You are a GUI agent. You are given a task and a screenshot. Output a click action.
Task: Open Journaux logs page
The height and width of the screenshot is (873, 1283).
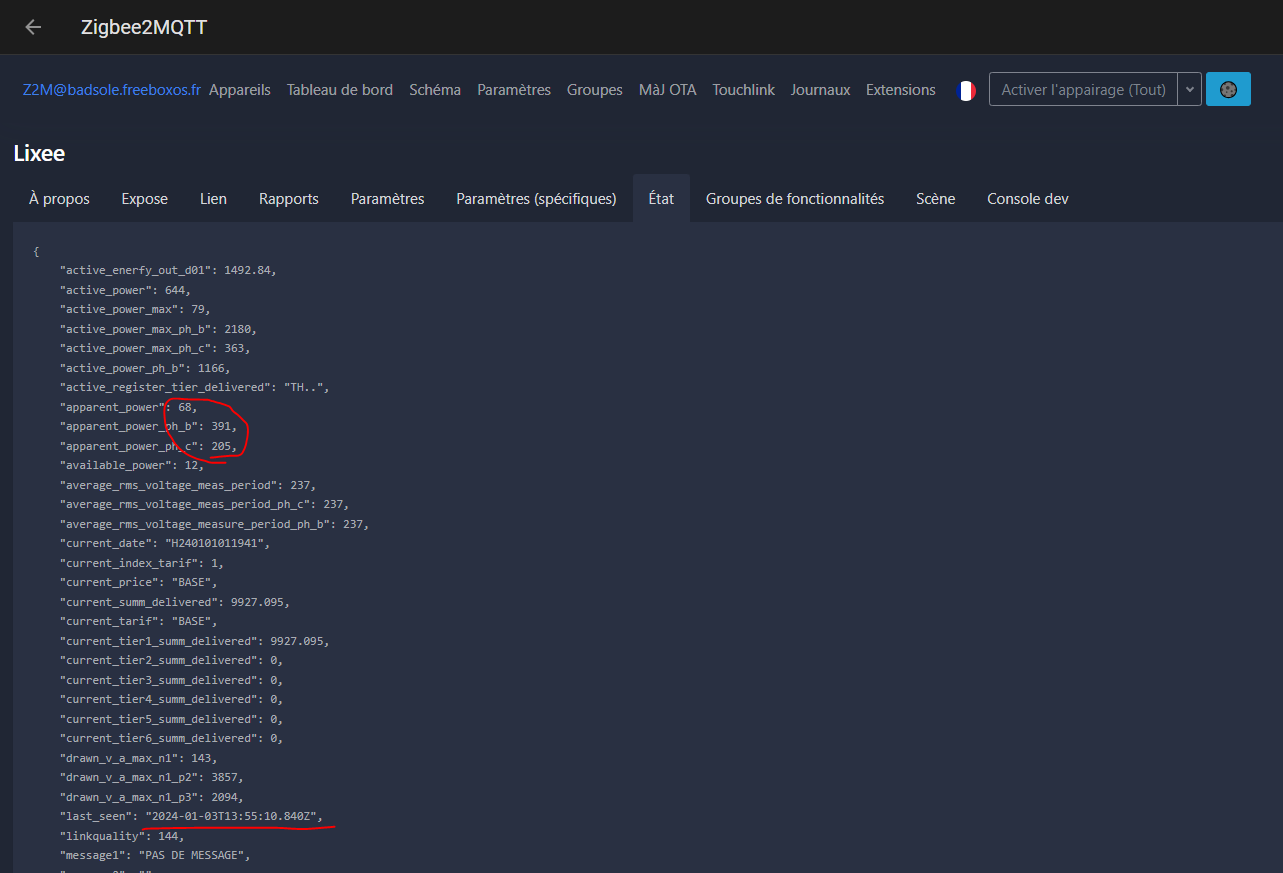tap(820, 89)
